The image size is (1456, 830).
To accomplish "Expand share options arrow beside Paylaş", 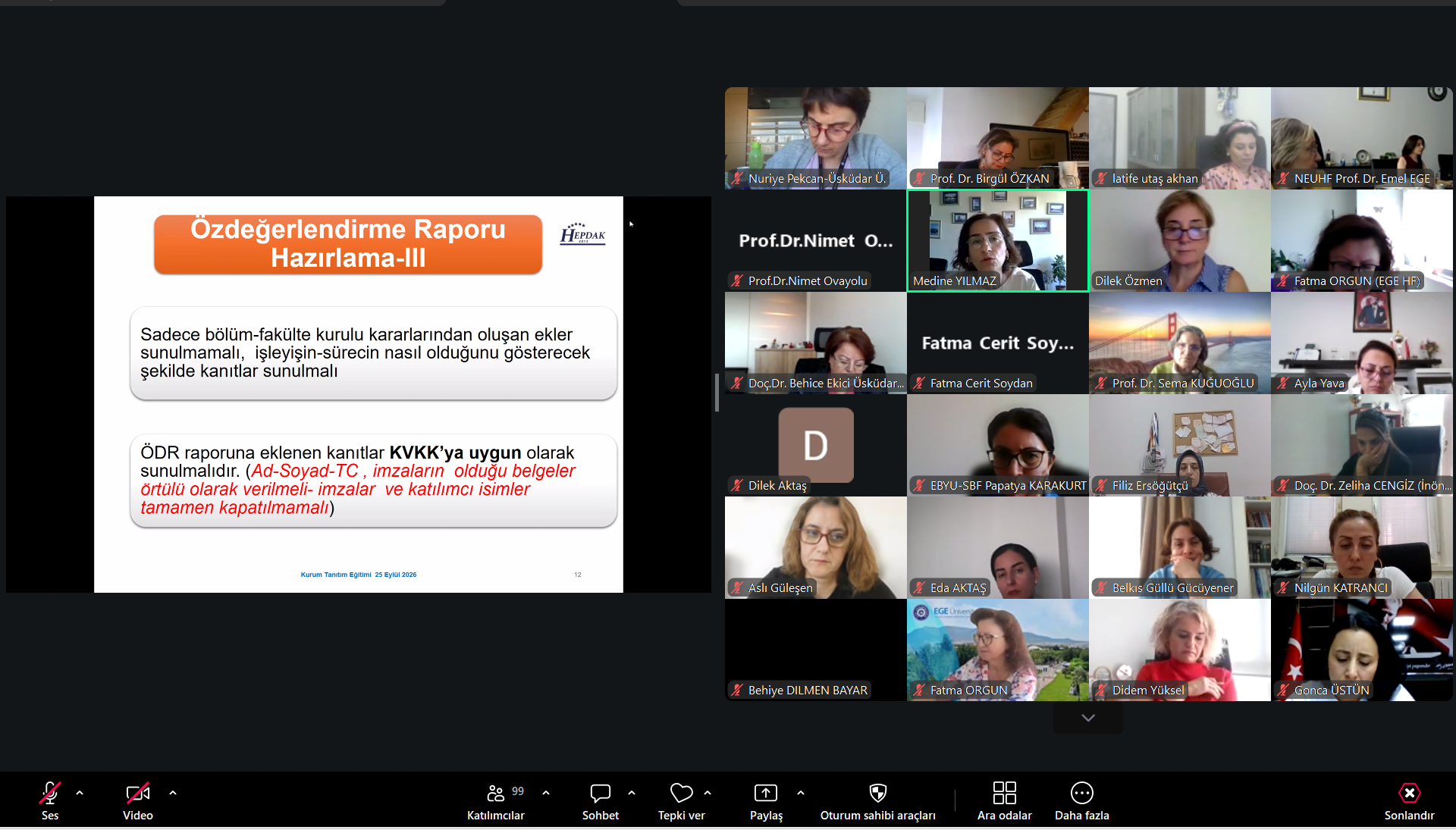I will (801, 793).
